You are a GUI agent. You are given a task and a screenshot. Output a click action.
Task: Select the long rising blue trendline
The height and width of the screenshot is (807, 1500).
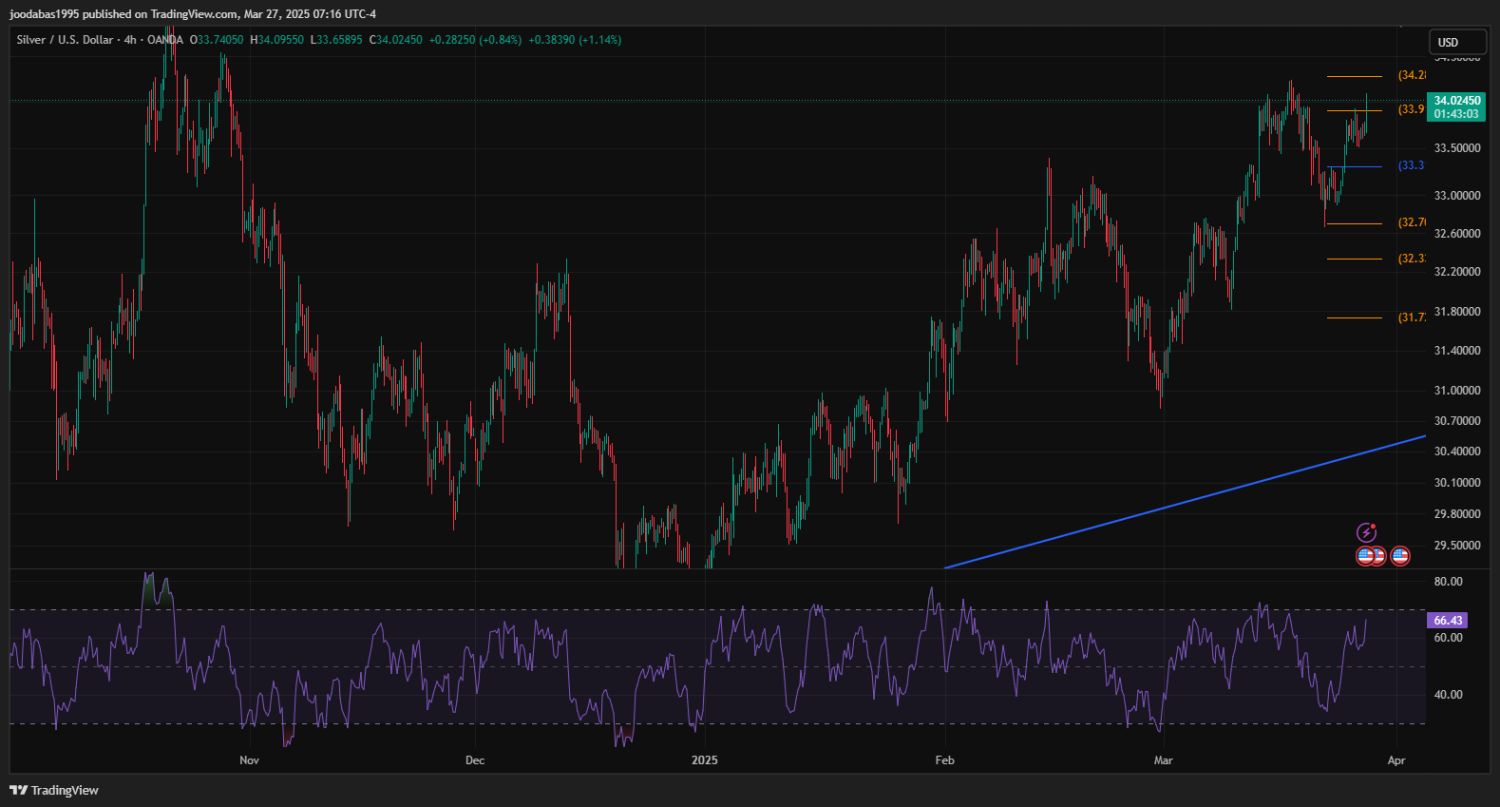click(x=1185, y=502)
